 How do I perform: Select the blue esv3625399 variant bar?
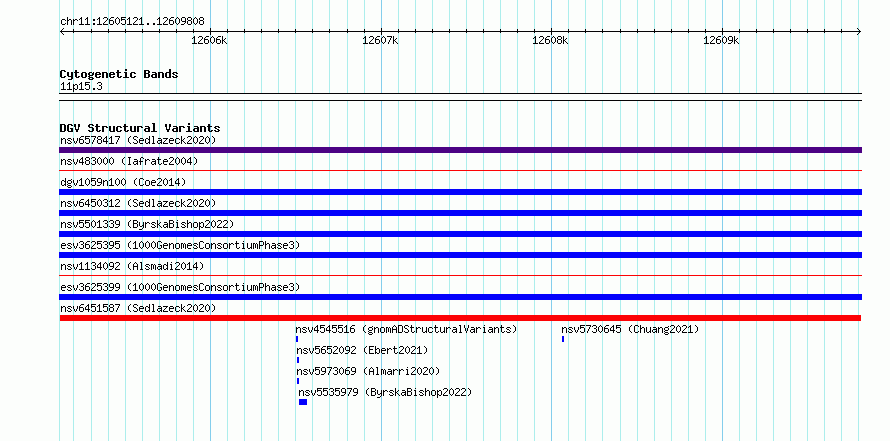[460, 297]
